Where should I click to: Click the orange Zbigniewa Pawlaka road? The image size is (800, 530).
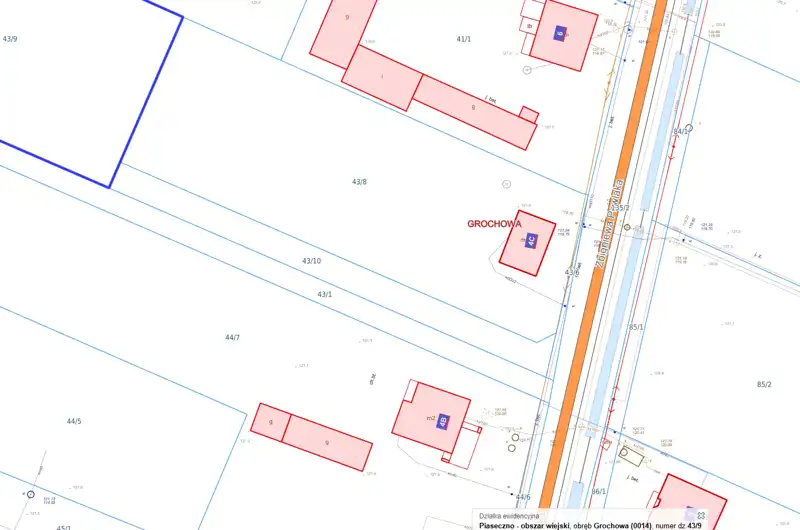click(x=590, y=300)
